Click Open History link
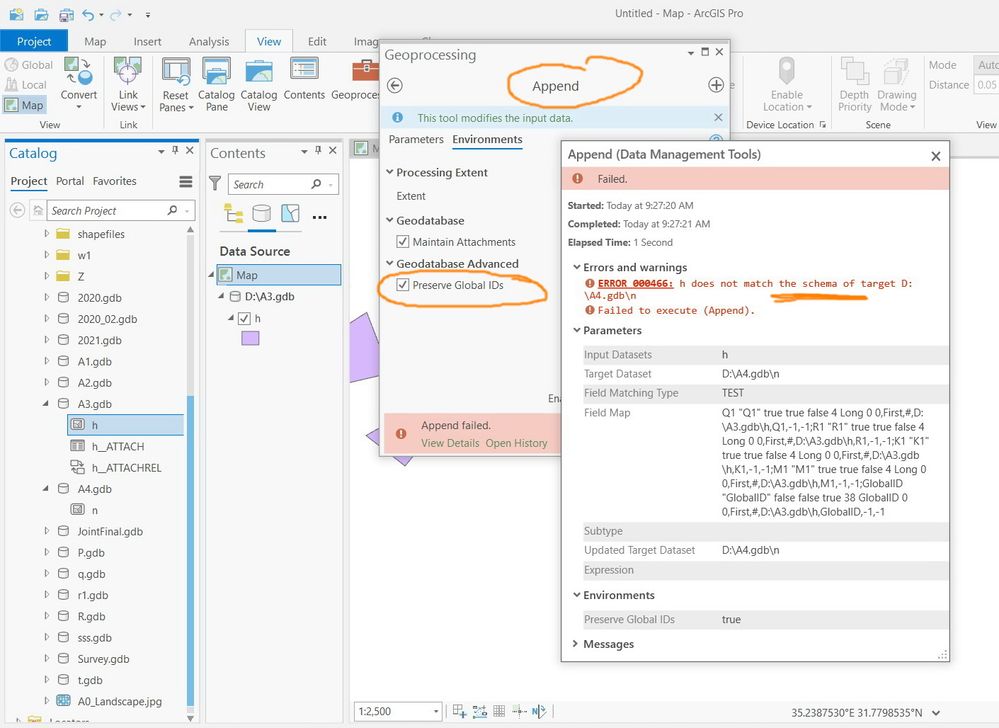 click(x=516, y=443)
